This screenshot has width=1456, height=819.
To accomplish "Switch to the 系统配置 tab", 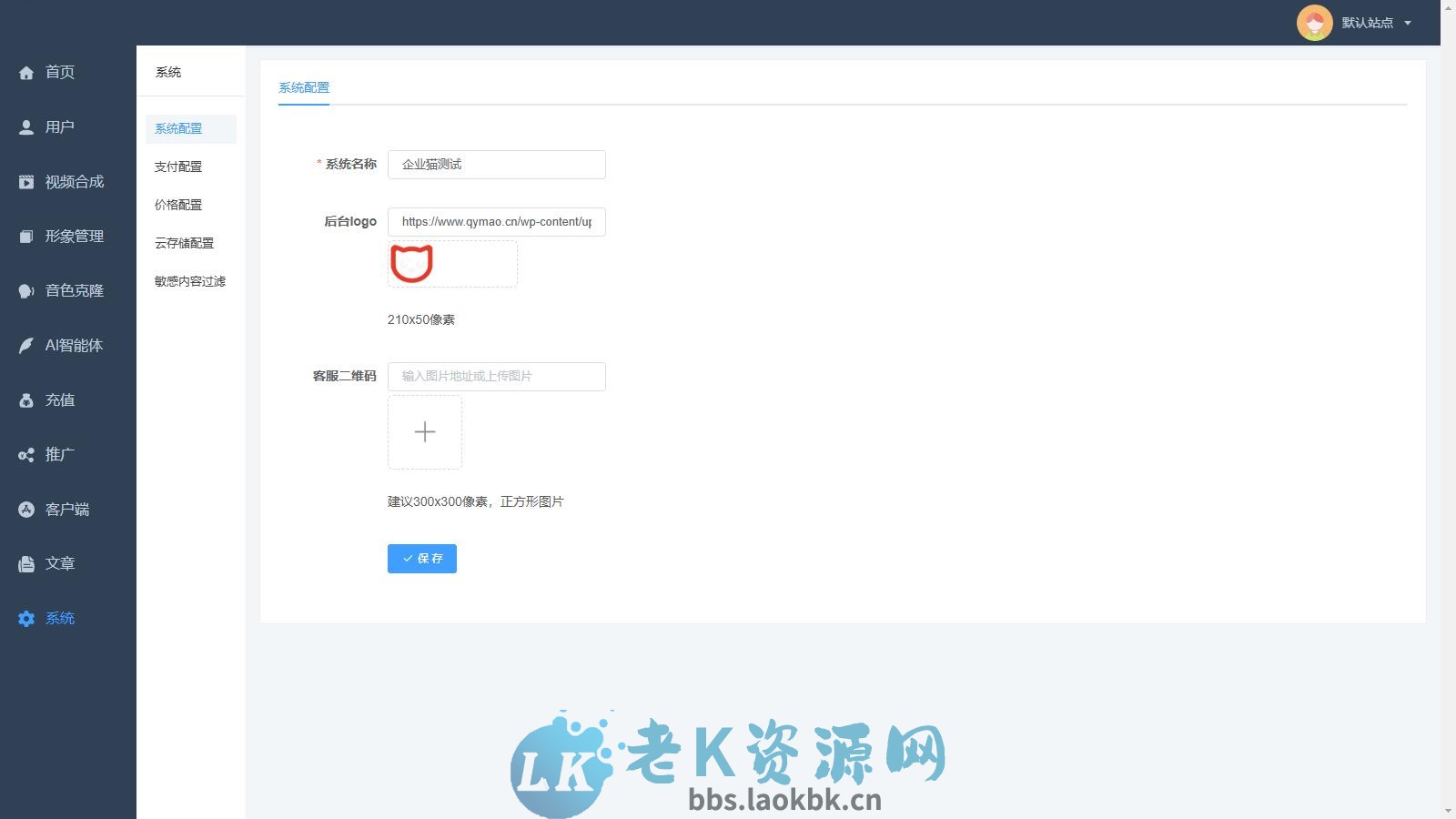I will click(x=305, y=87).
